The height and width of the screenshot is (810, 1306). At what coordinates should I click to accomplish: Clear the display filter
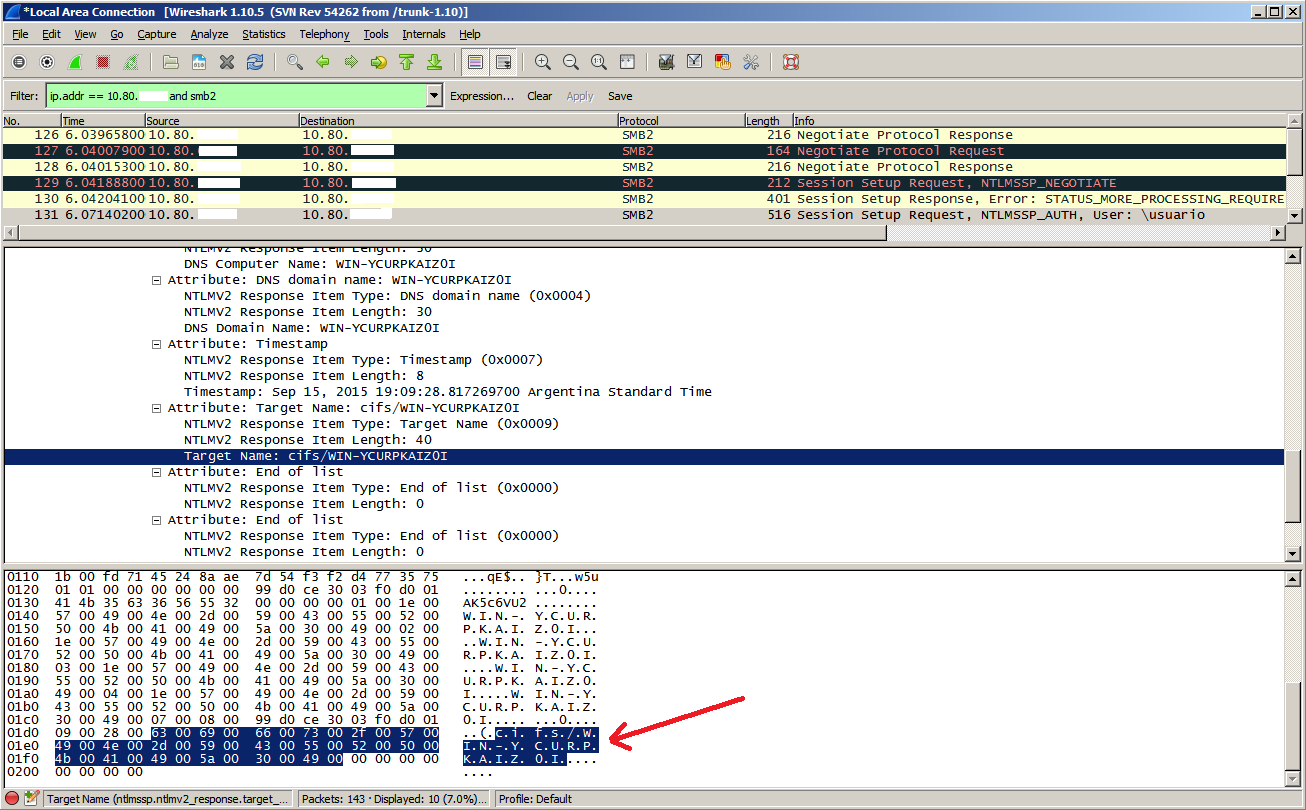[539, 96]
